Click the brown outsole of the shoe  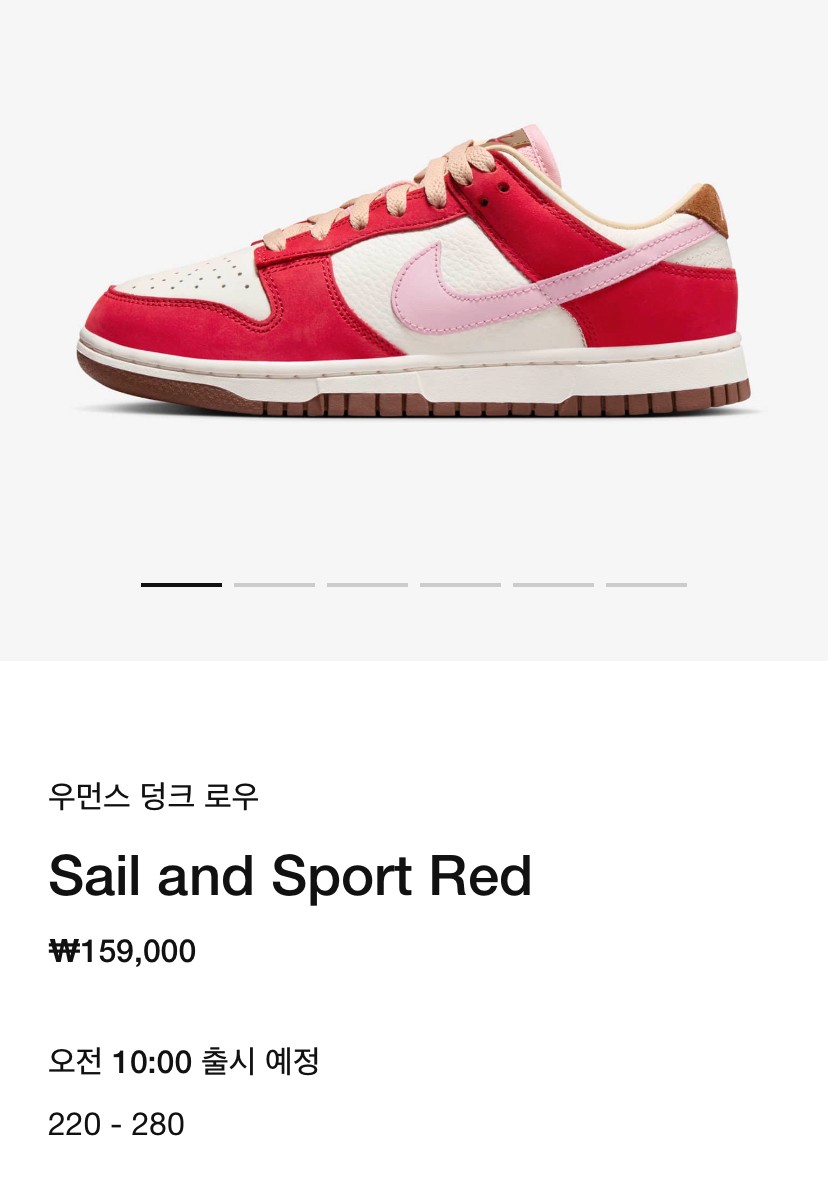point(400,403)
